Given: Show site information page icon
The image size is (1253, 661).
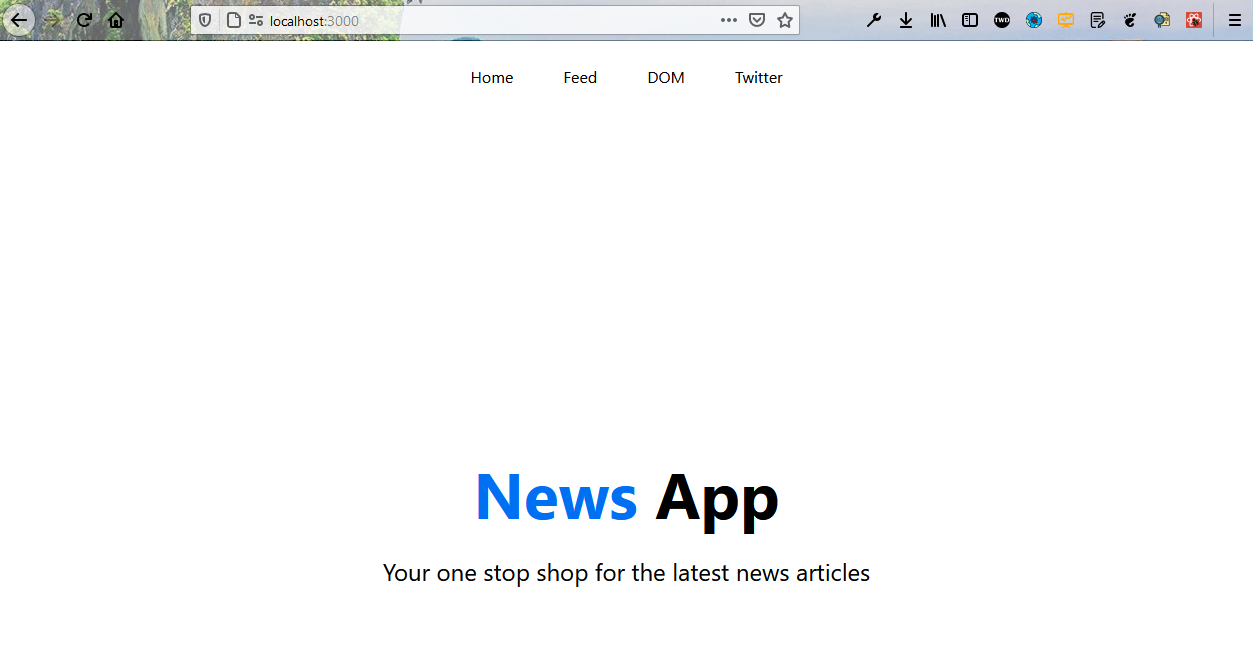Looking at the screenshot, I should pos(233,20).
